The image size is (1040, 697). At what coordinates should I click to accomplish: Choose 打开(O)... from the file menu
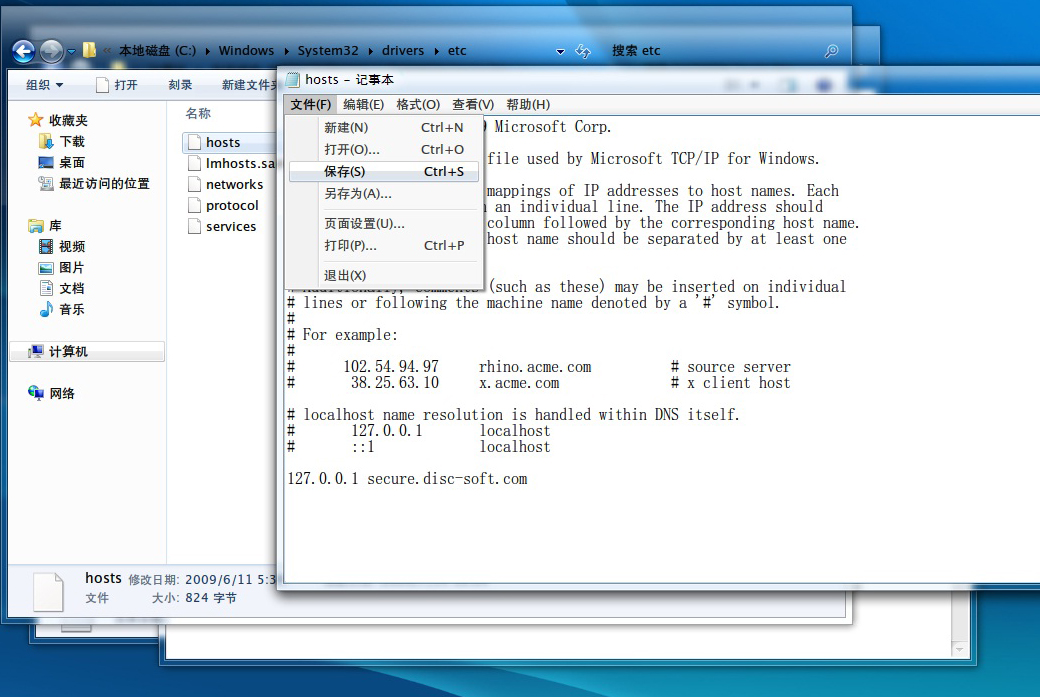[x=384, y=150]
